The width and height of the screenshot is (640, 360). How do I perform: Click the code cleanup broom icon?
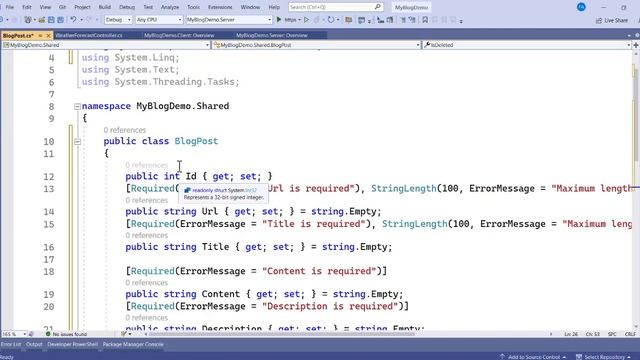point(124,334)
